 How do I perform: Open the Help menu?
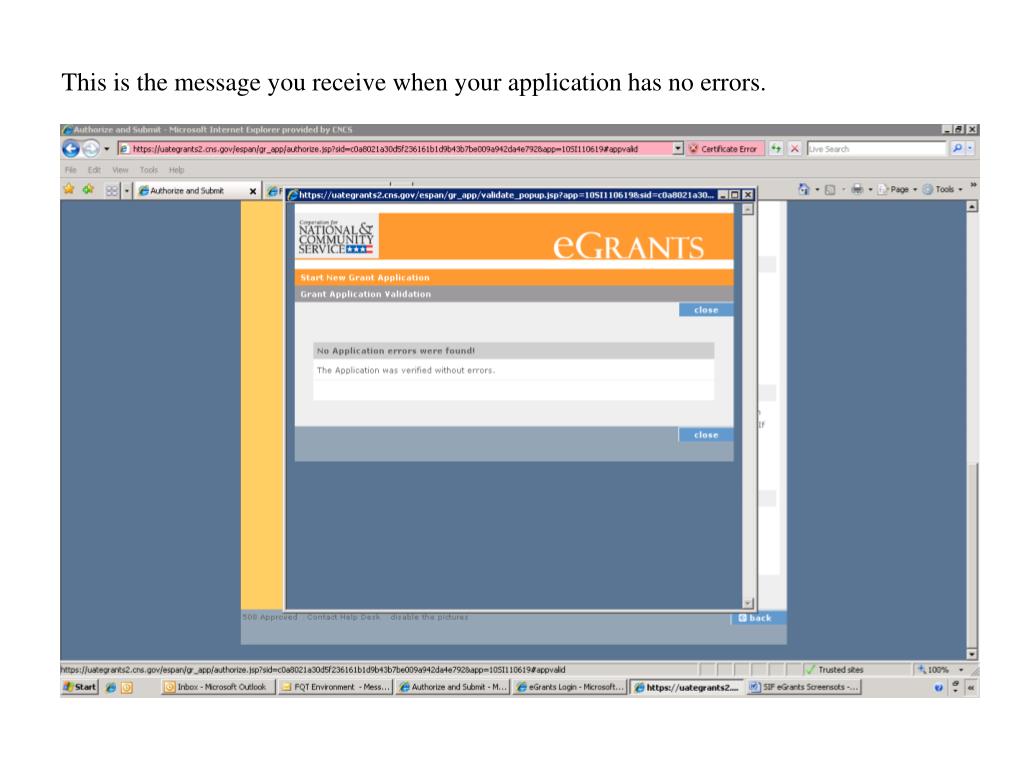pos(176,170)
